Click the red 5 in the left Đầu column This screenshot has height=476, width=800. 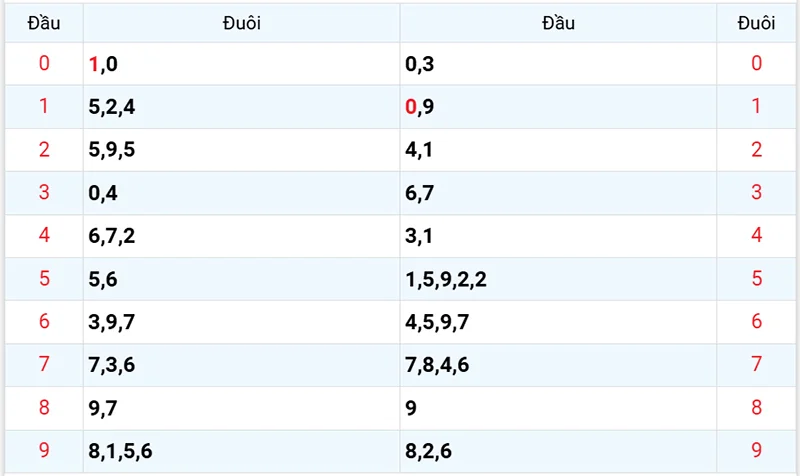pyautogui.click(x=43, y=279)
